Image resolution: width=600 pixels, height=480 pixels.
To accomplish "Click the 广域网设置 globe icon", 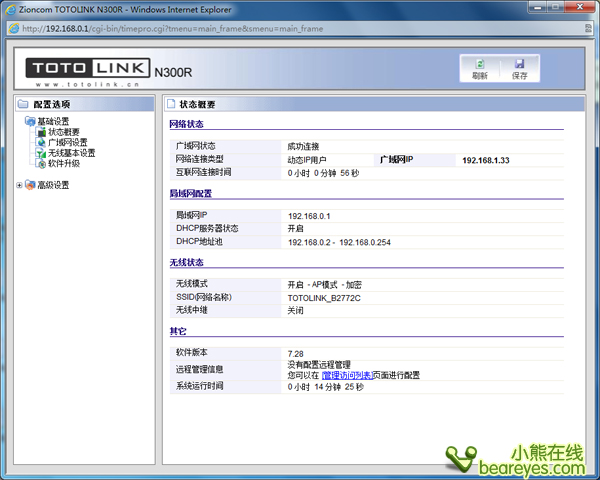I will pos(41,142).
